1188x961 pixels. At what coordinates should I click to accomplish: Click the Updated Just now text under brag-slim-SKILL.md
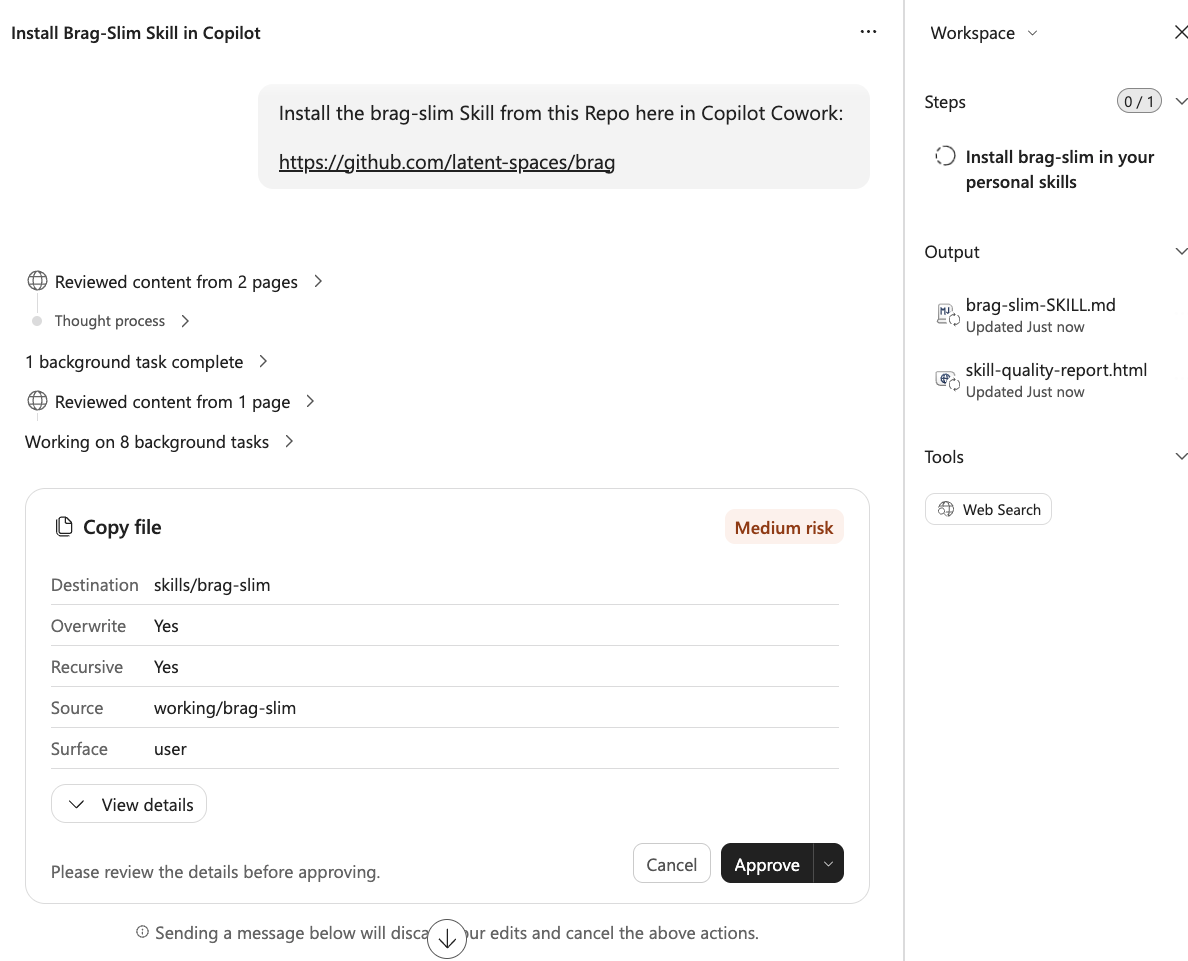pos(1024,327)
